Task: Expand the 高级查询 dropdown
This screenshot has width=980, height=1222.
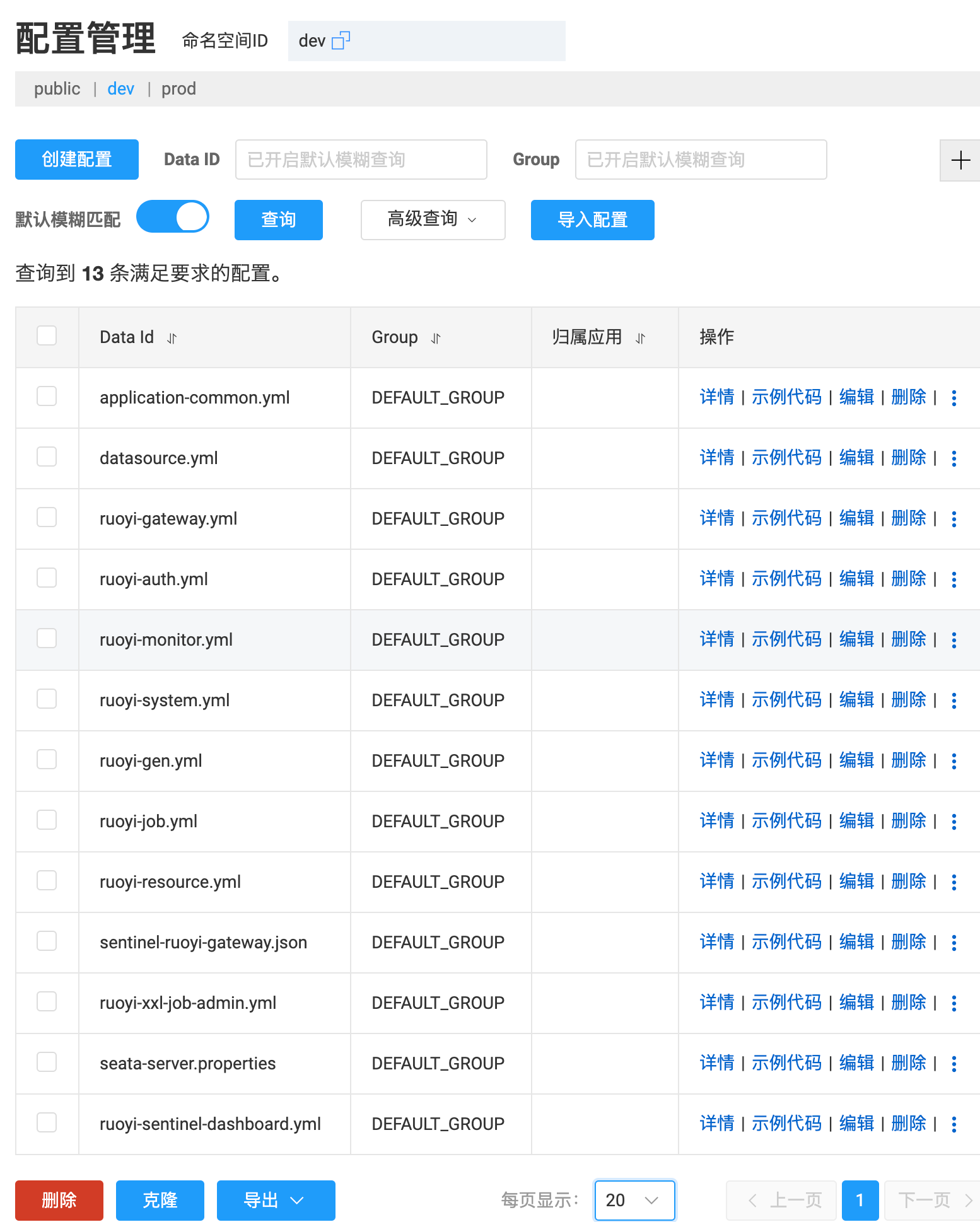Action: click(433, 219)
